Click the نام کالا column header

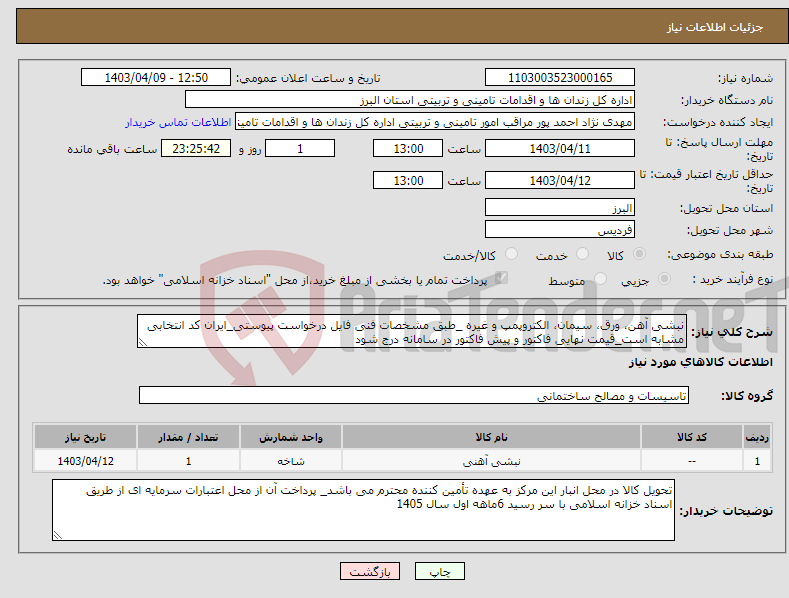[491, 437]
